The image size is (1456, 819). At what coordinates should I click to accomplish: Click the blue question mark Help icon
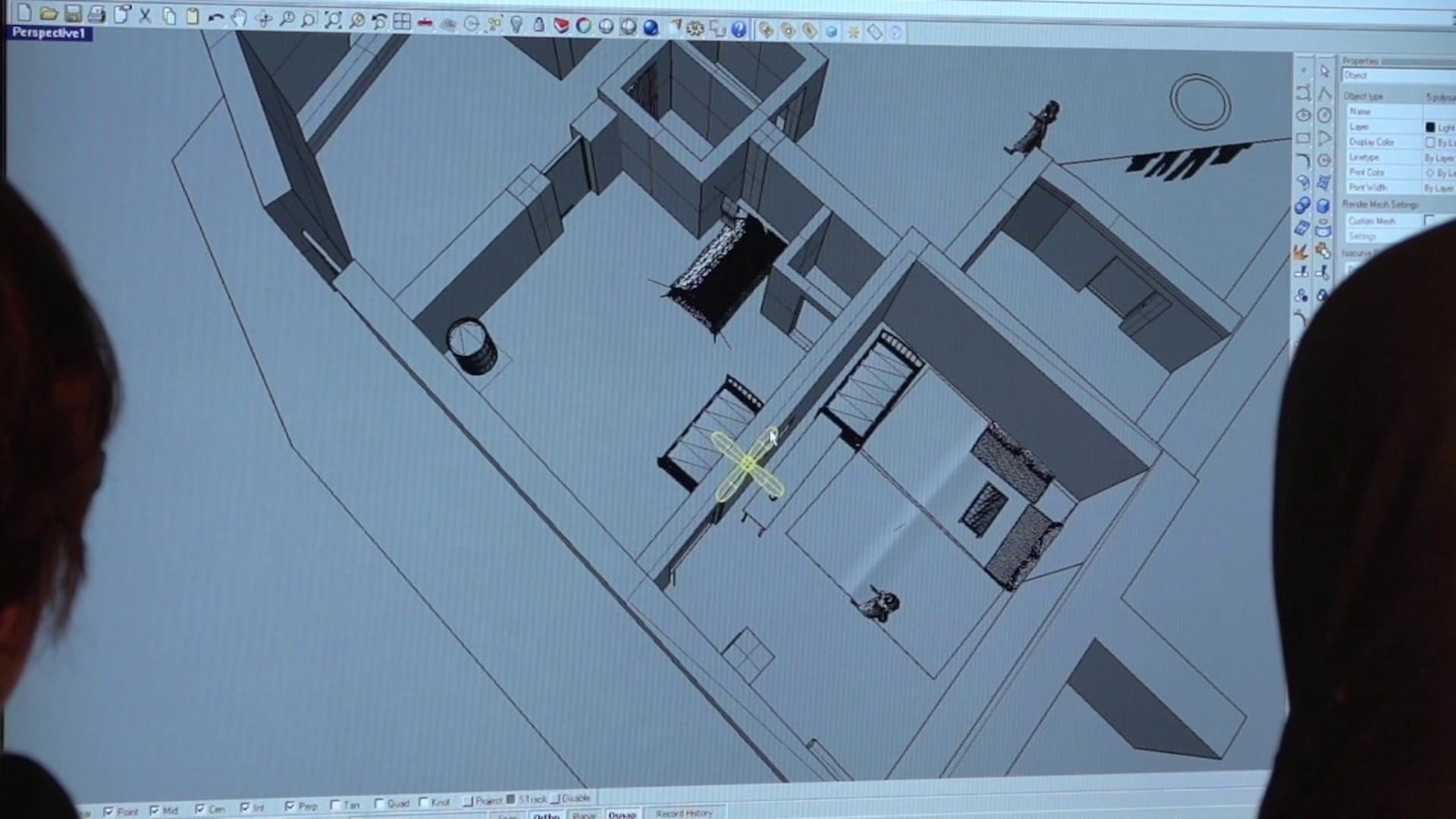[739, 30]
